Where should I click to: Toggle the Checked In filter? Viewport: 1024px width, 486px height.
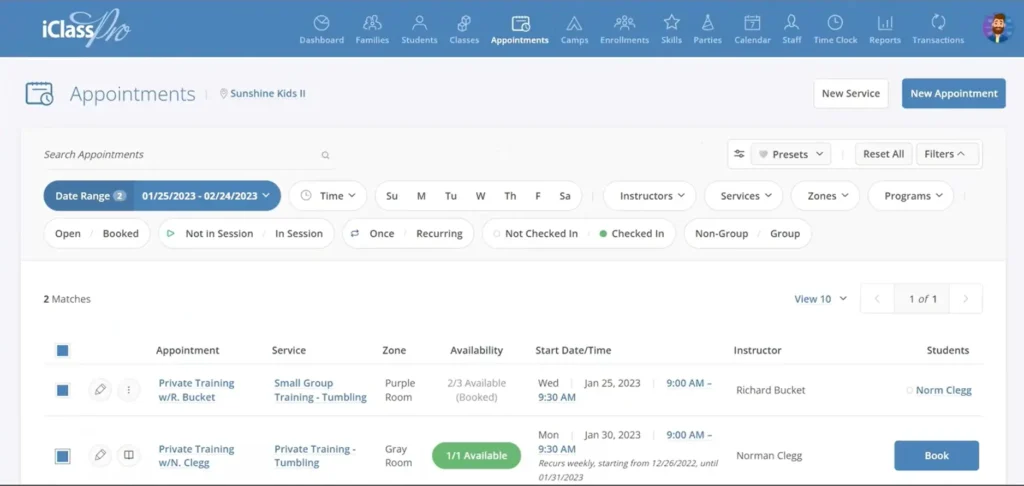coord(637,233)
